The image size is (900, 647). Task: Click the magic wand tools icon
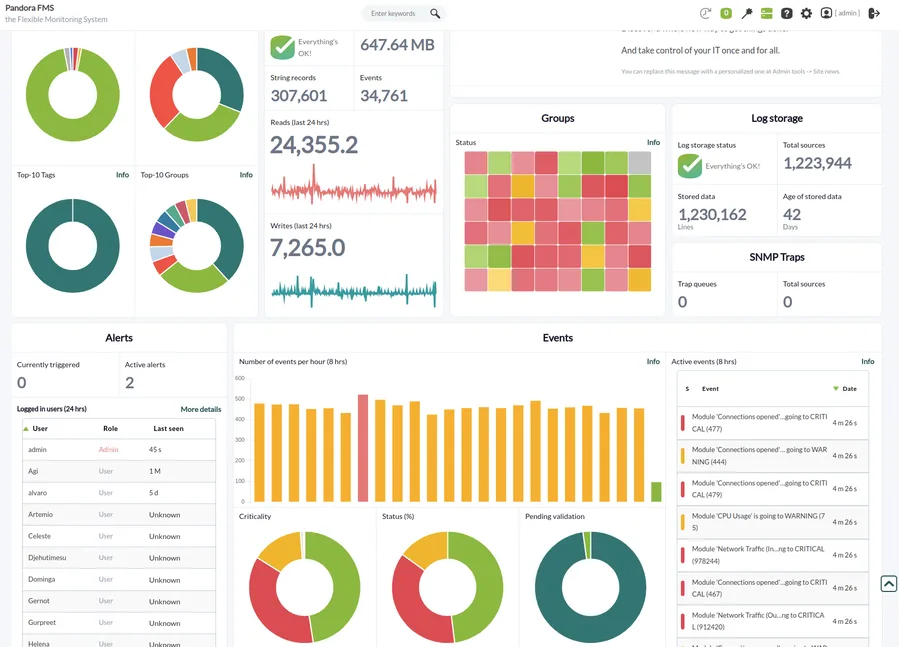pyautogui.click(x=747, y=13)
